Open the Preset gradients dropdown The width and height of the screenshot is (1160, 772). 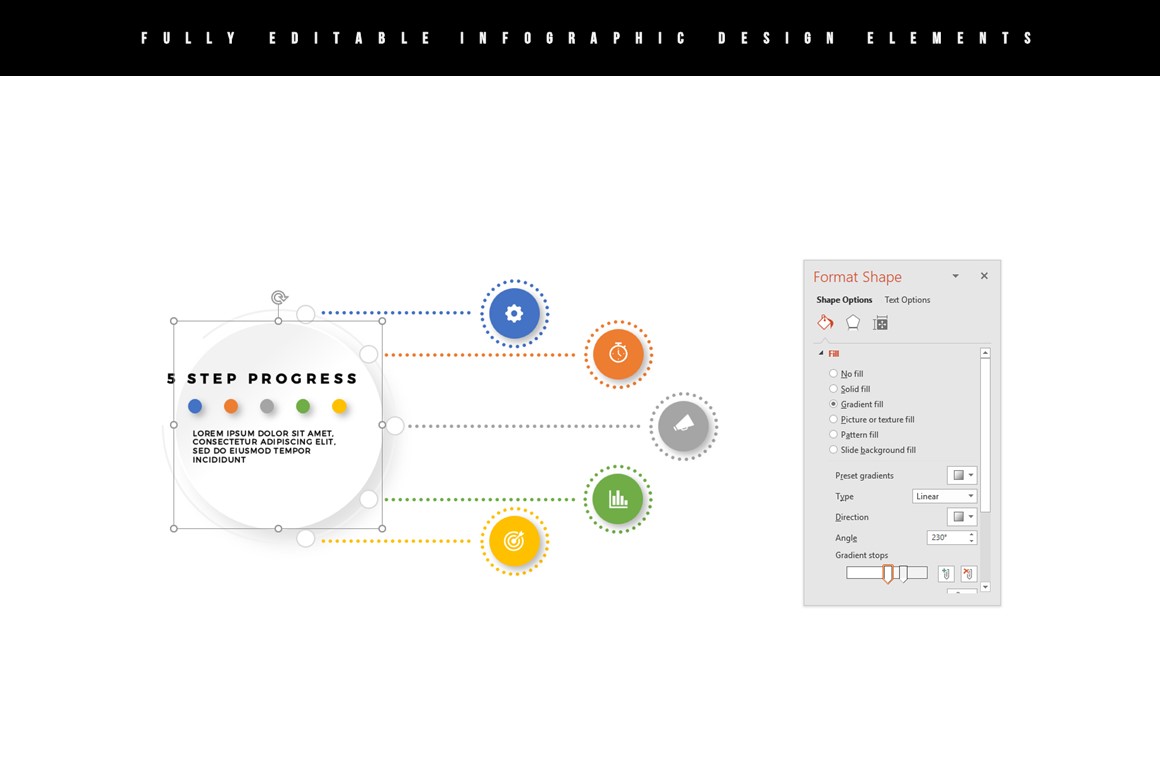961,476
